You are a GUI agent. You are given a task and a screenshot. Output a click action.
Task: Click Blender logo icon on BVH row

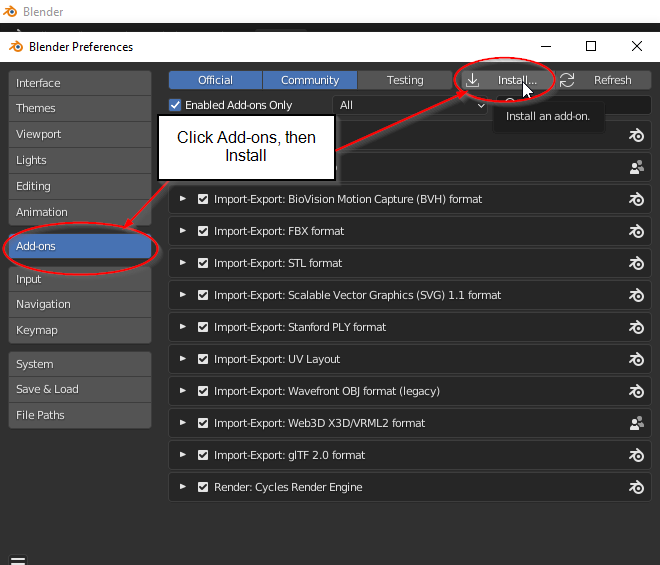click(636, 199)
